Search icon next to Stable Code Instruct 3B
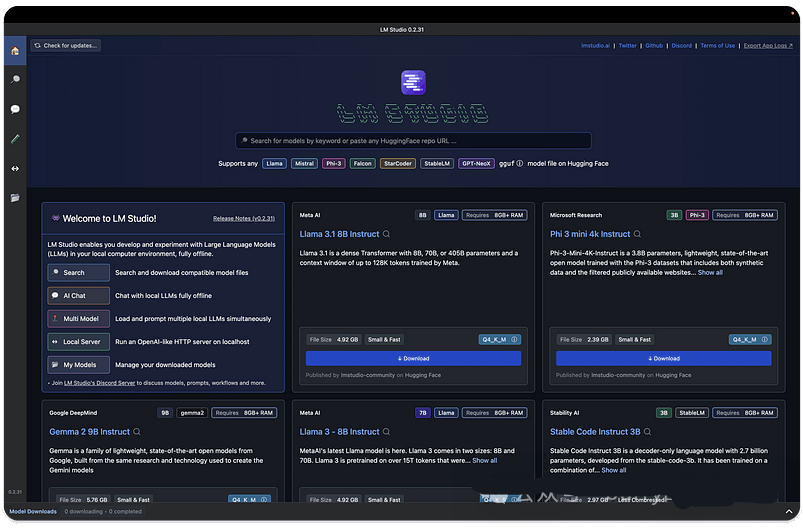The image size is (803, 529). (647, 432)
